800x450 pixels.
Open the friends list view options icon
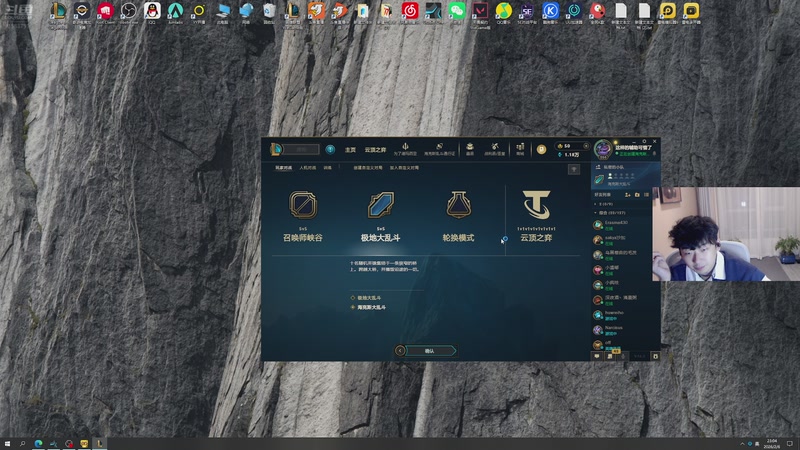point(646,195)
